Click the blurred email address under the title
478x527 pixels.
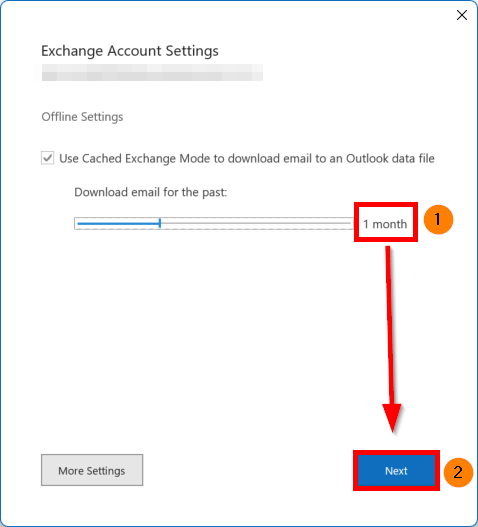[x=152, y=73]
